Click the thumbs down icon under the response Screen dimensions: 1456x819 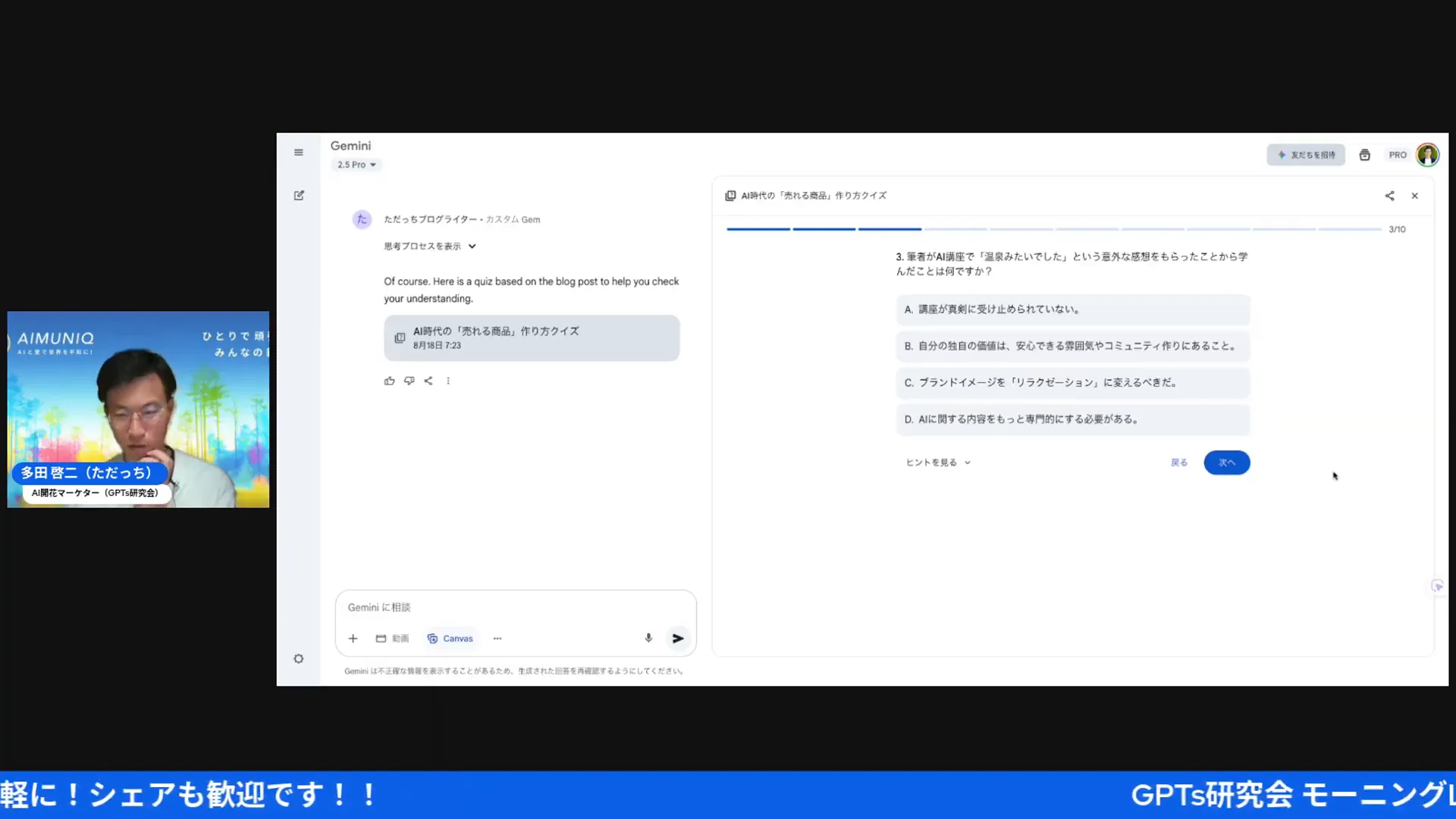pyautogui.click(x=409, y=381)
